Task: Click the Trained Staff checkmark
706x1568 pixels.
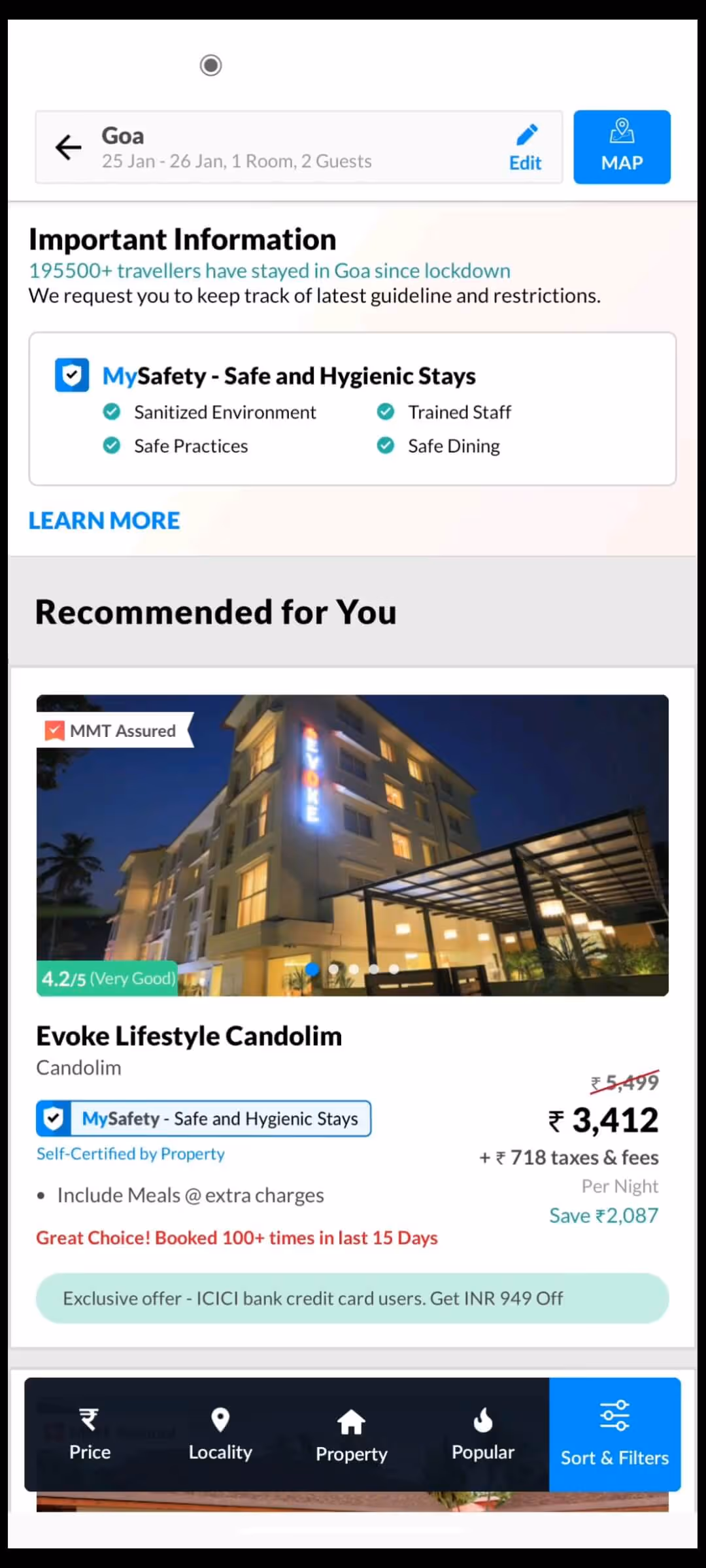Action: pyautogui.click(x=386, y=412)
